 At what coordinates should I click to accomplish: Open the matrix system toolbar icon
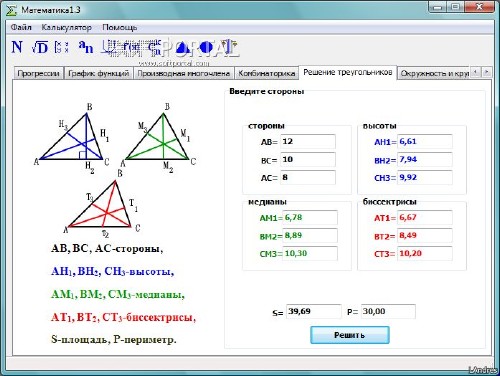(x=62, y=47)
